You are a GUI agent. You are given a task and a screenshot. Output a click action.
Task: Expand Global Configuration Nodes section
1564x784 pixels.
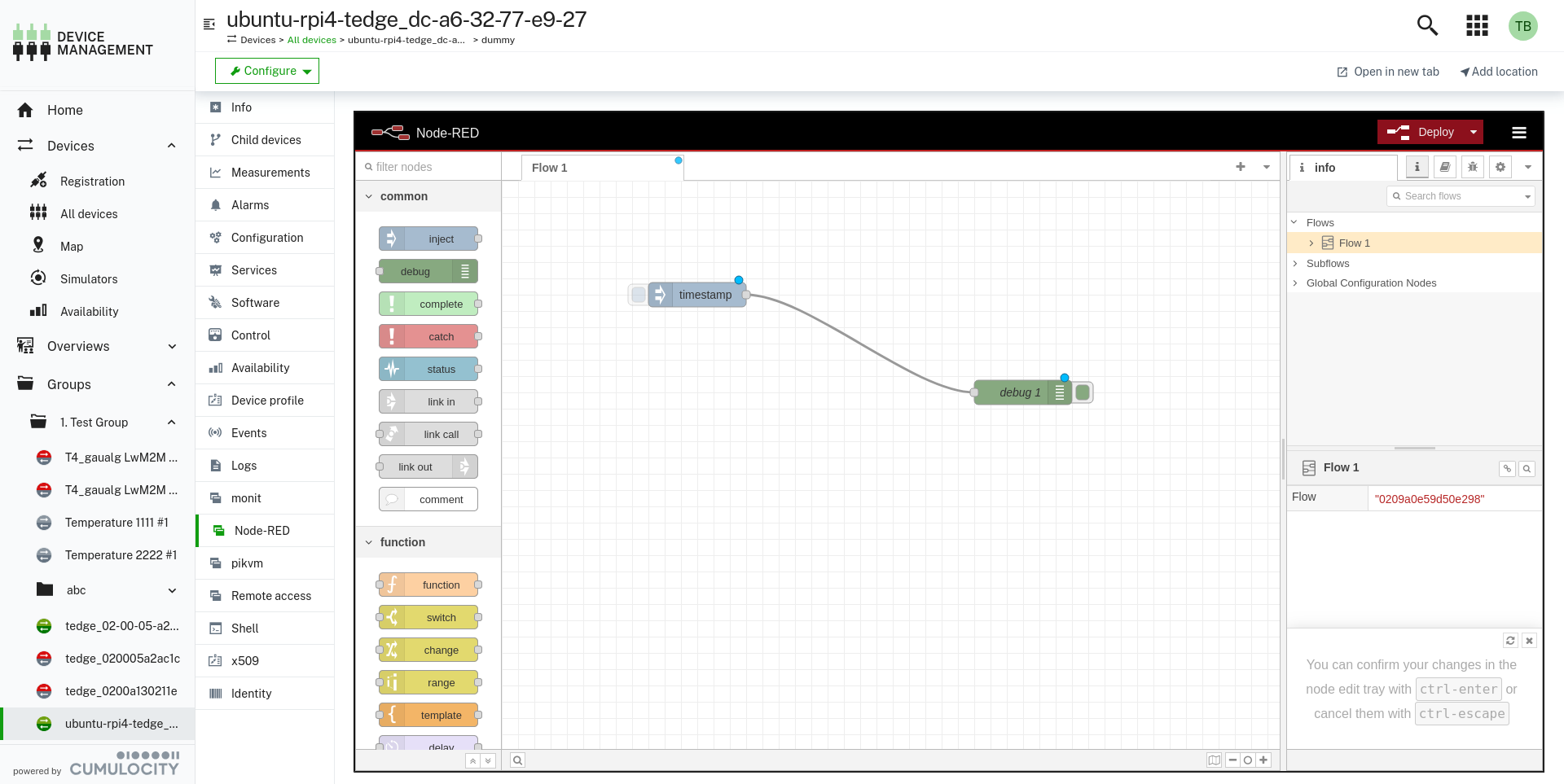point(1294,283)
